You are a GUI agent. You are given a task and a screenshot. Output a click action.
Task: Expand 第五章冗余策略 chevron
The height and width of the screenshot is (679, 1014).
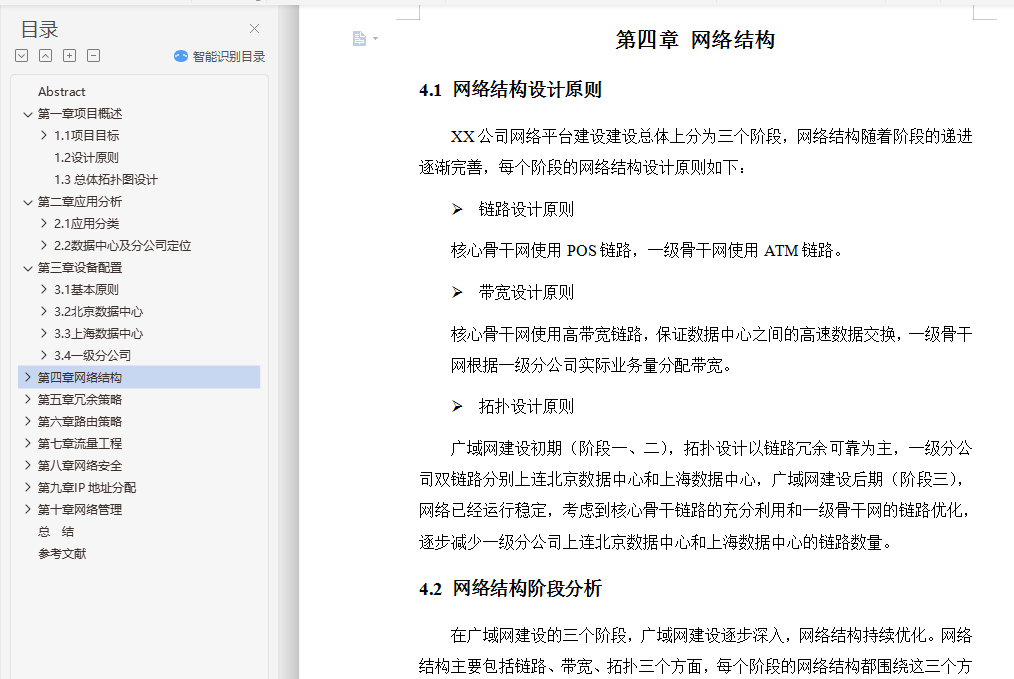pyautogui.click(x=28, y=399)
